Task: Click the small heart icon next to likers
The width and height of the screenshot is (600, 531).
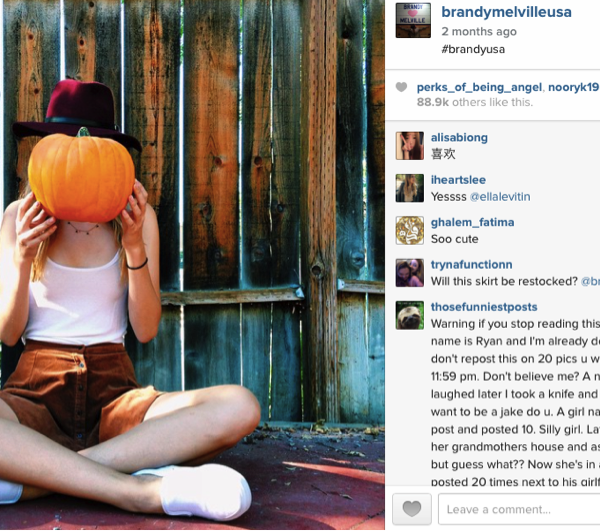Action: 401,87
